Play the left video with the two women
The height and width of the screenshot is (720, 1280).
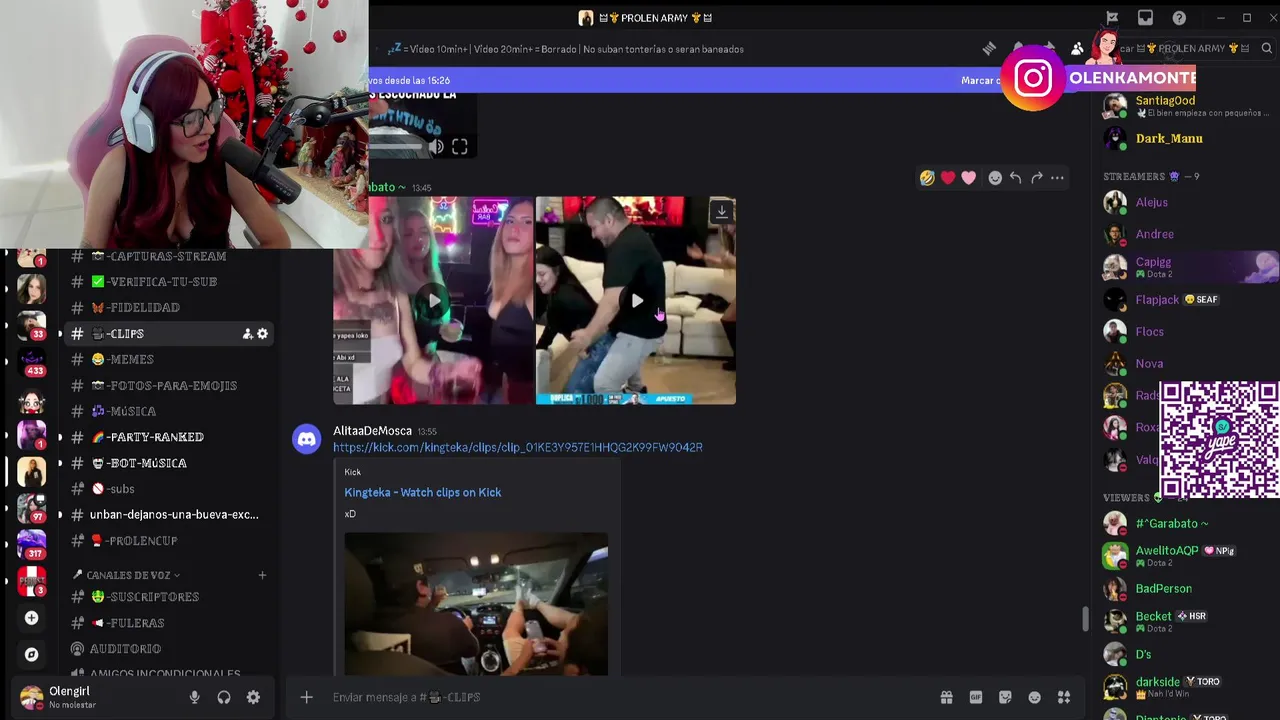(433, 300)
